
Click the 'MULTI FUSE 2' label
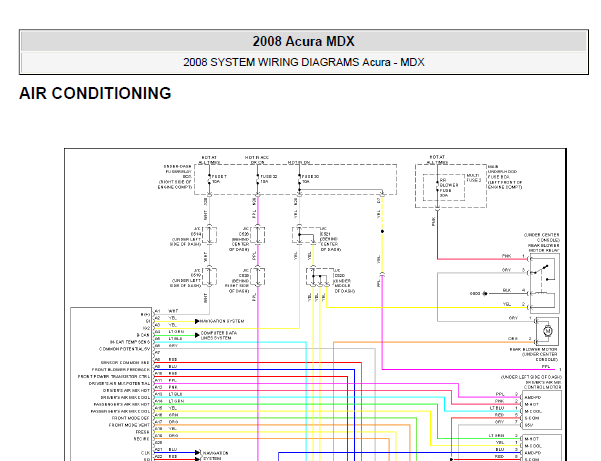474,178
